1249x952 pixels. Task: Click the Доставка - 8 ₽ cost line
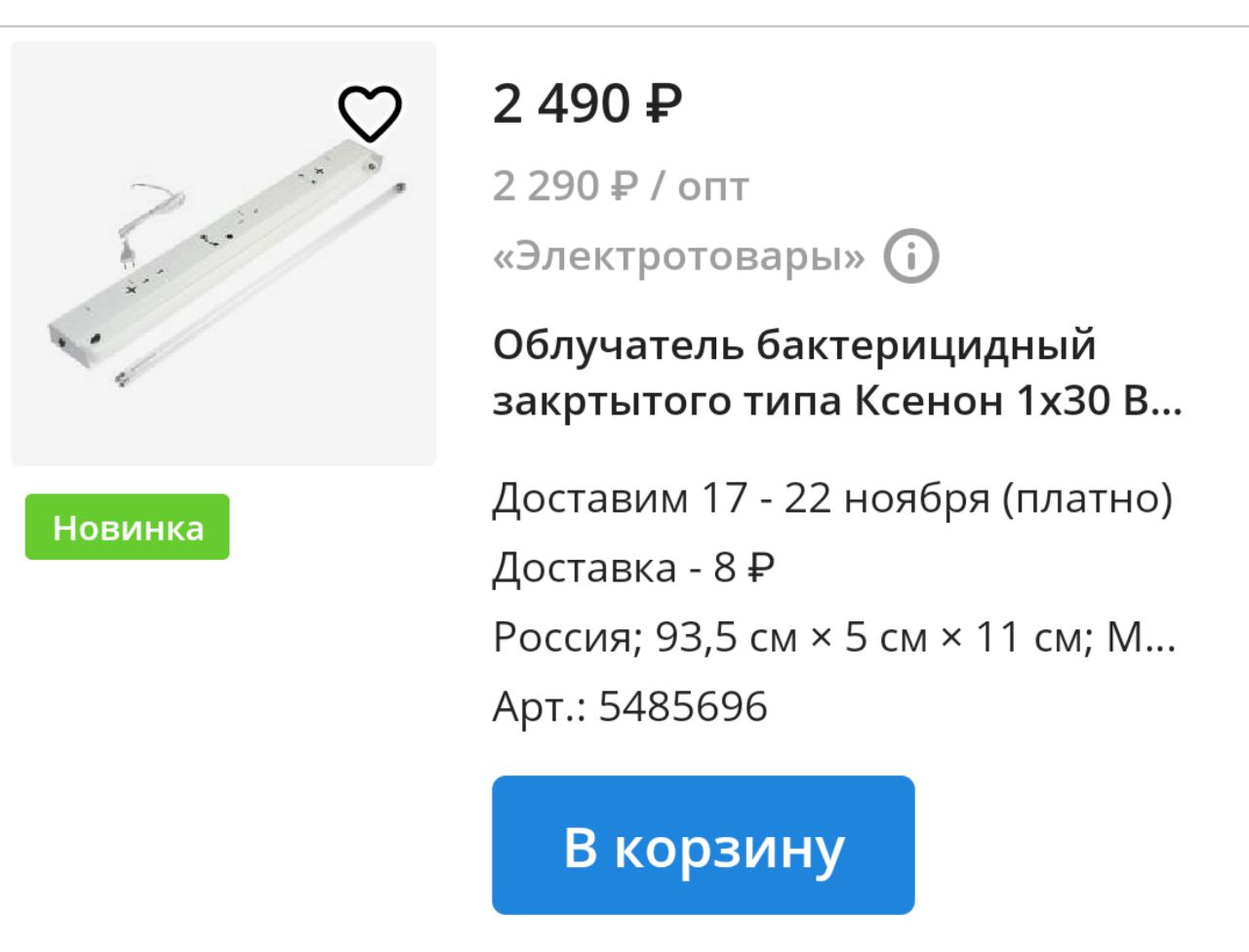click(x=634, y=567)
